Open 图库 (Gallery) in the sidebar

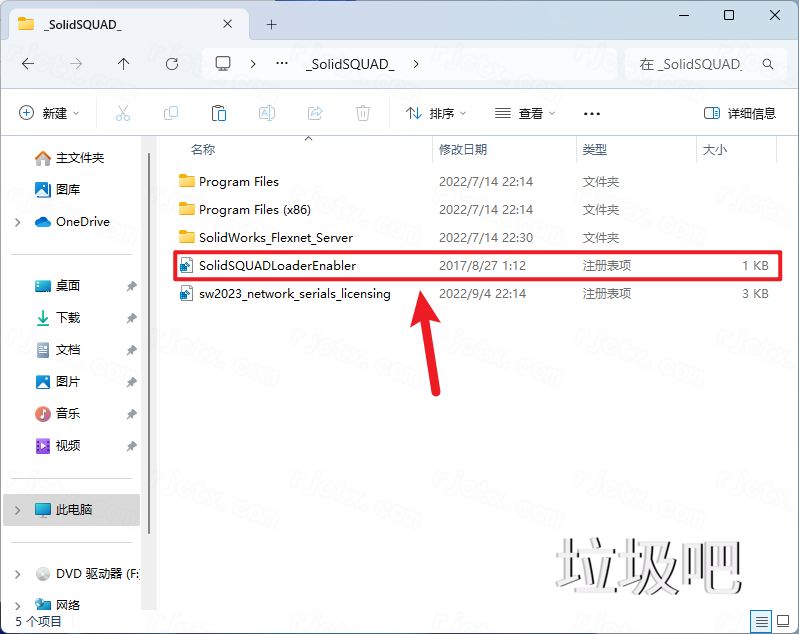tap(58, 190)
